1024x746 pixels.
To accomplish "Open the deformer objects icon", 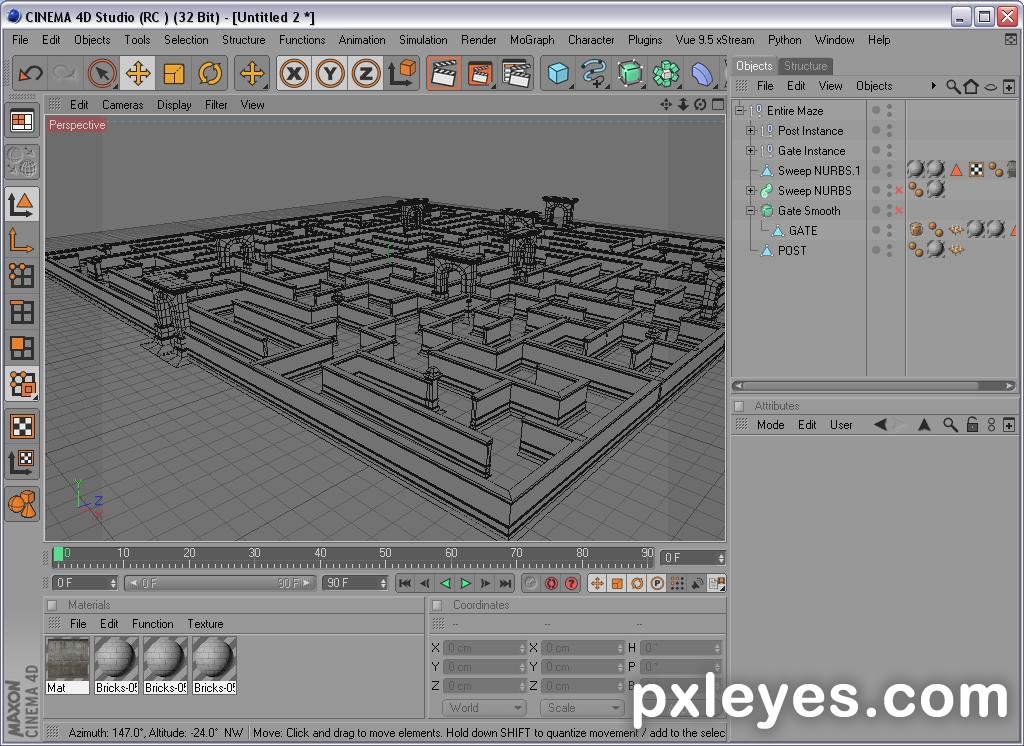I will [701, 73].
